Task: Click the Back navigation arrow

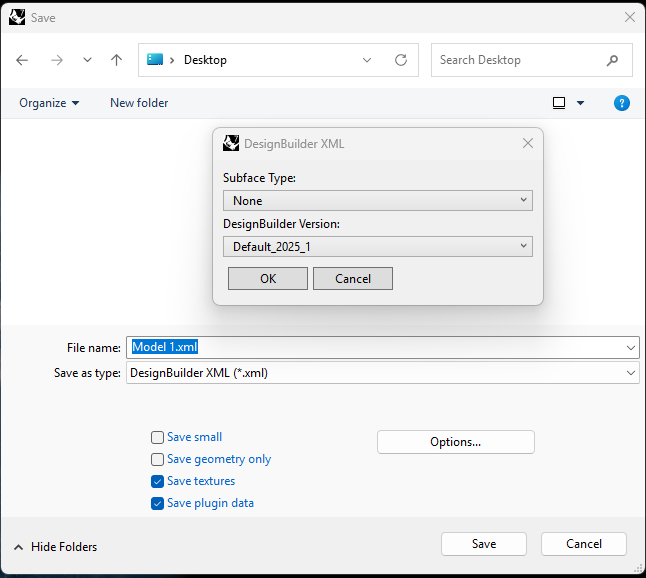Action: point(22,60)
